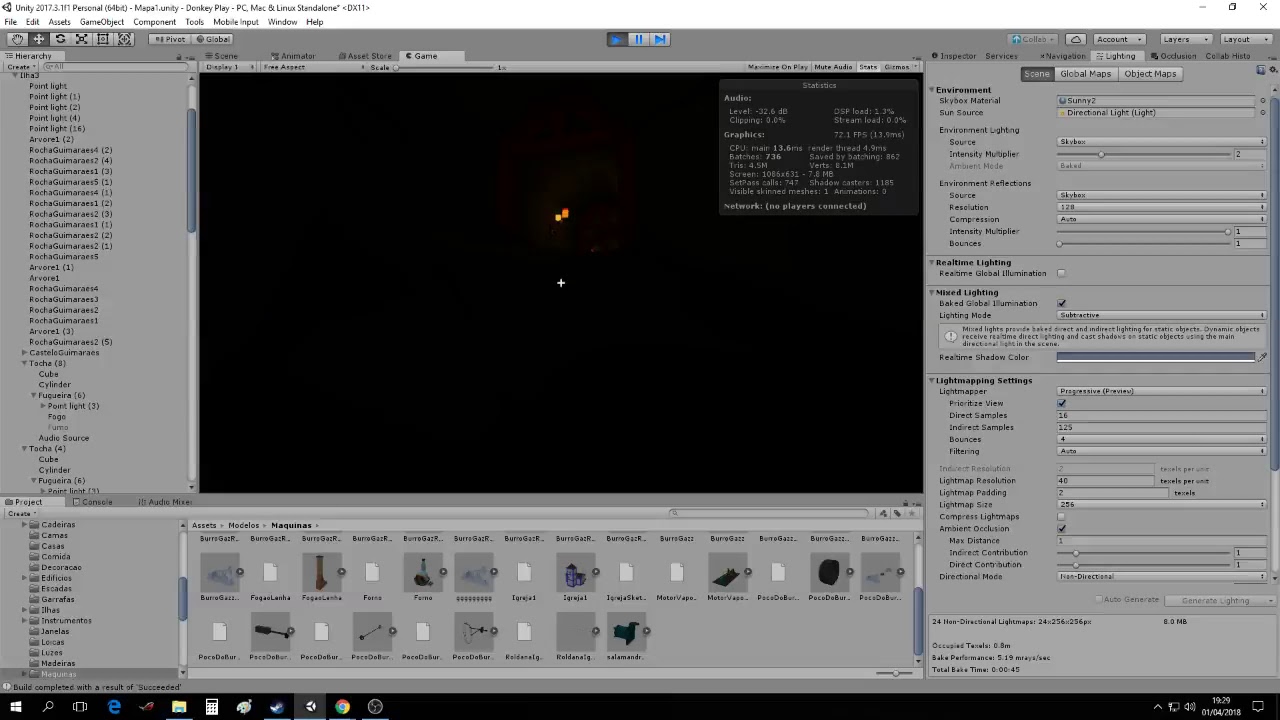Viewport: 1280px width, 720px height.
Task: Uncheck the Ambient Occlusion checkbox
Action: 1062,529
